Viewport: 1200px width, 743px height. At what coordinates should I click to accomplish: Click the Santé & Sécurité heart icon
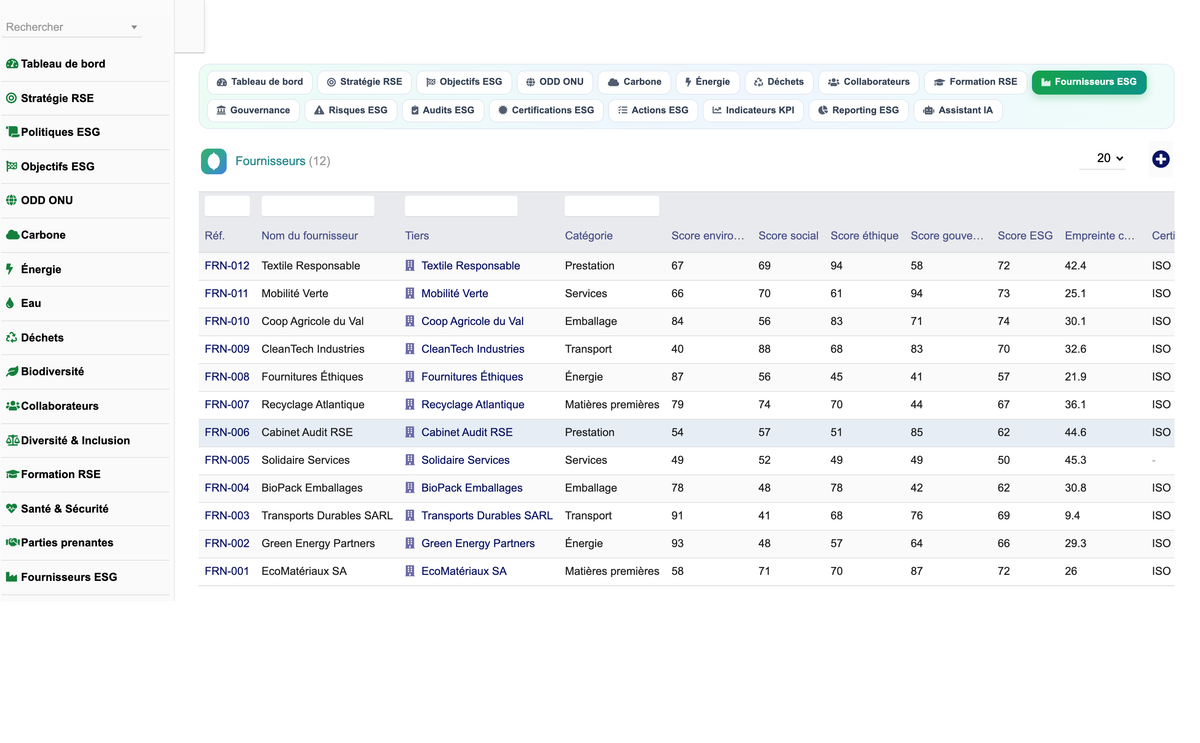[x=12, y=508]
